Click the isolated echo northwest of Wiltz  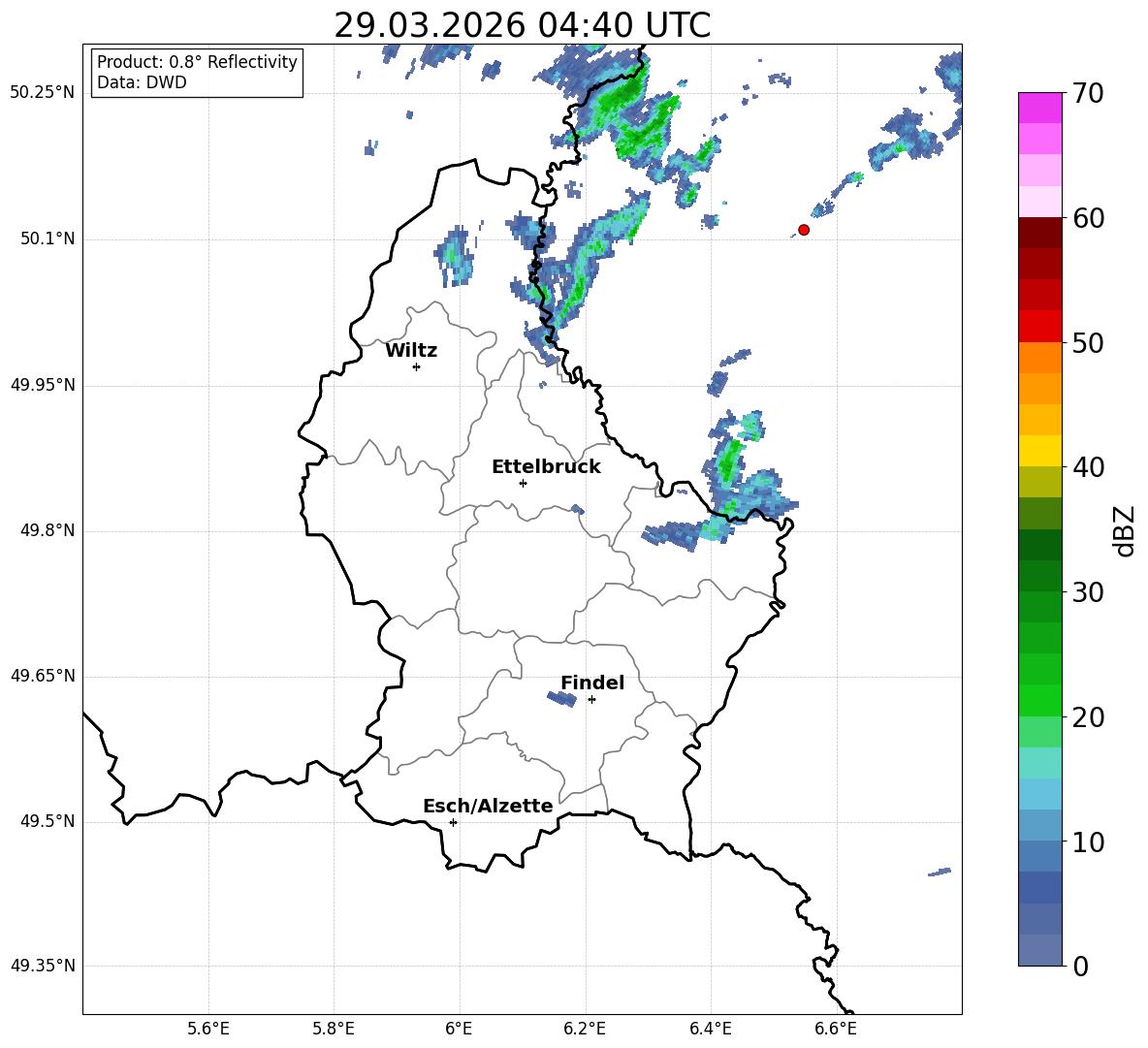(x=371, y=147)
